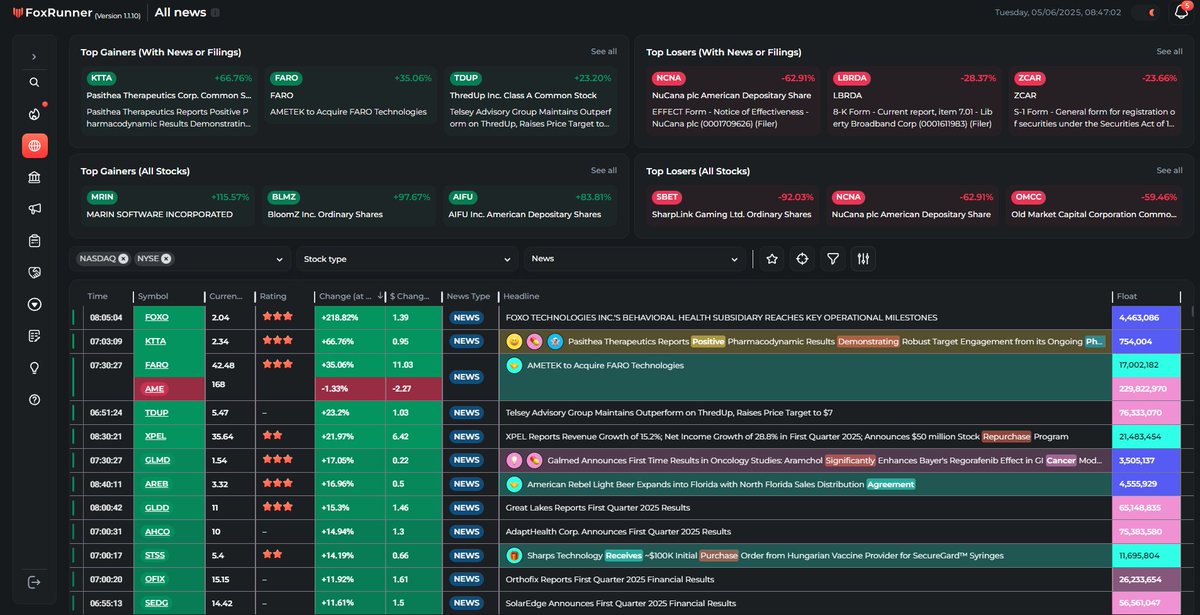Click the three-star rating in FOXO row
Screen dimensions: 1200x615
[x=277, y=317]
